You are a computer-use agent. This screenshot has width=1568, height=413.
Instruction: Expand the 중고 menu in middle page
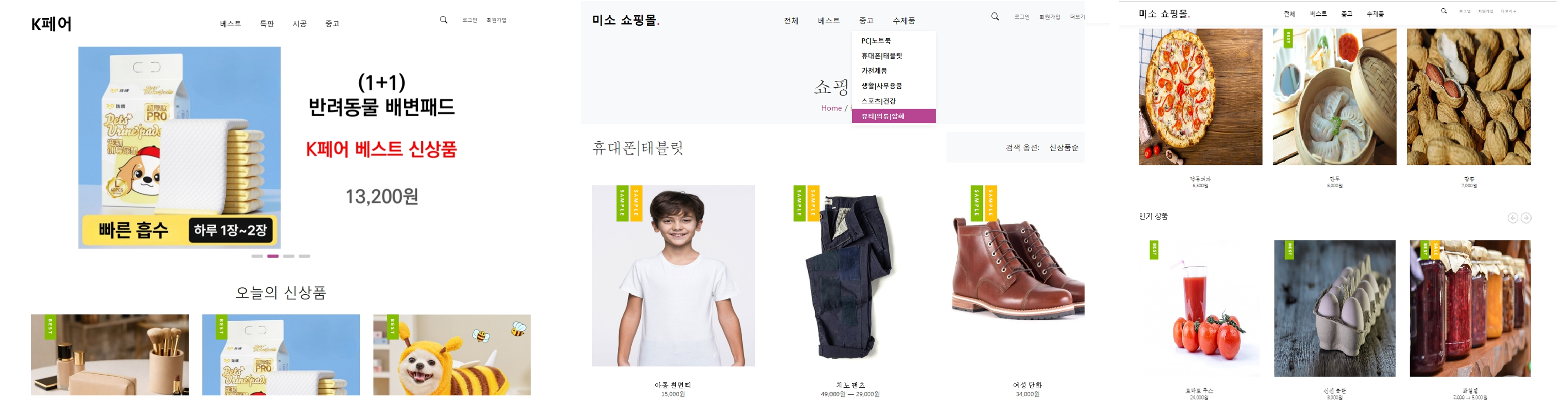click(x=866, y=21)
